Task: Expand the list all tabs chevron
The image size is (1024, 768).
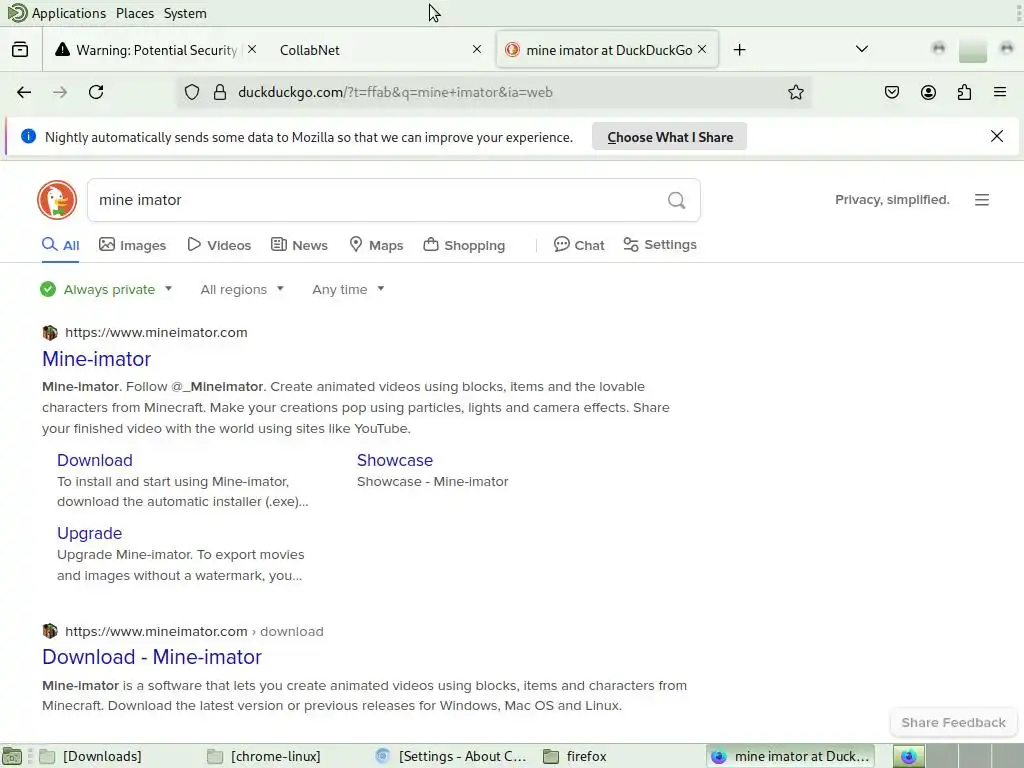Action: click(x=861, y=50)
